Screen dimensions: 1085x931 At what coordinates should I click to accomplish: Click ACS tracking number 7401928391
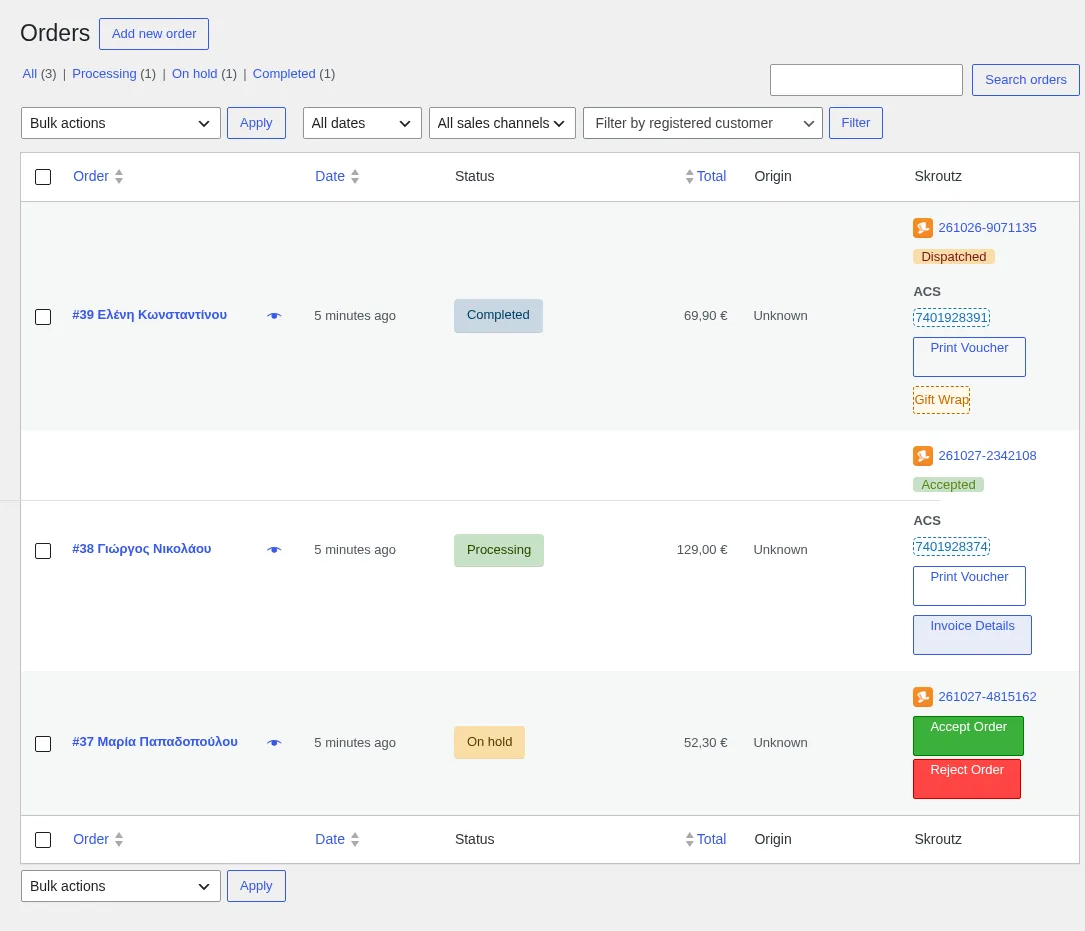951,318
